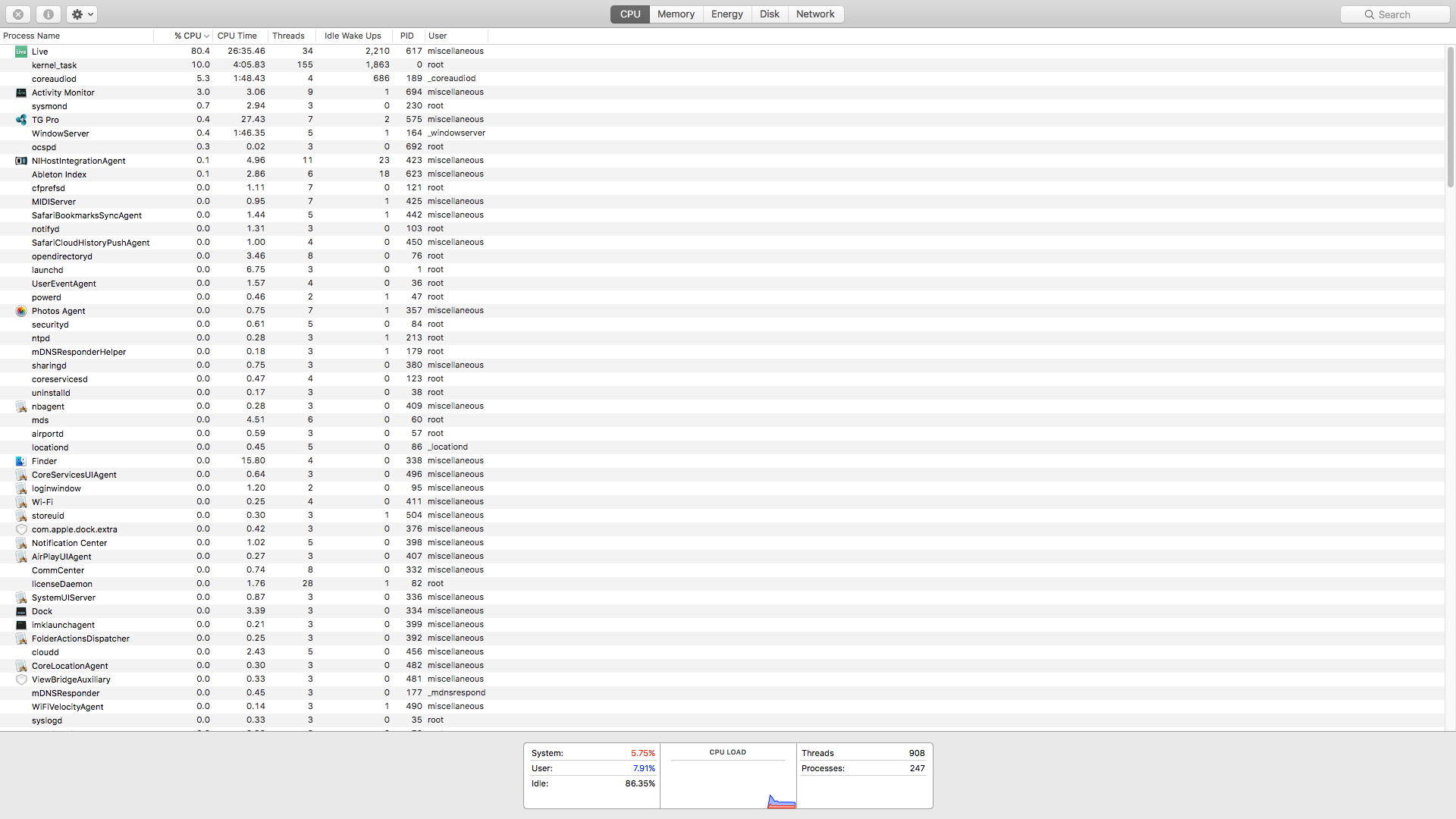1456x819 pixels.
Task: Sort by User column header
Action: click(457, 36)
